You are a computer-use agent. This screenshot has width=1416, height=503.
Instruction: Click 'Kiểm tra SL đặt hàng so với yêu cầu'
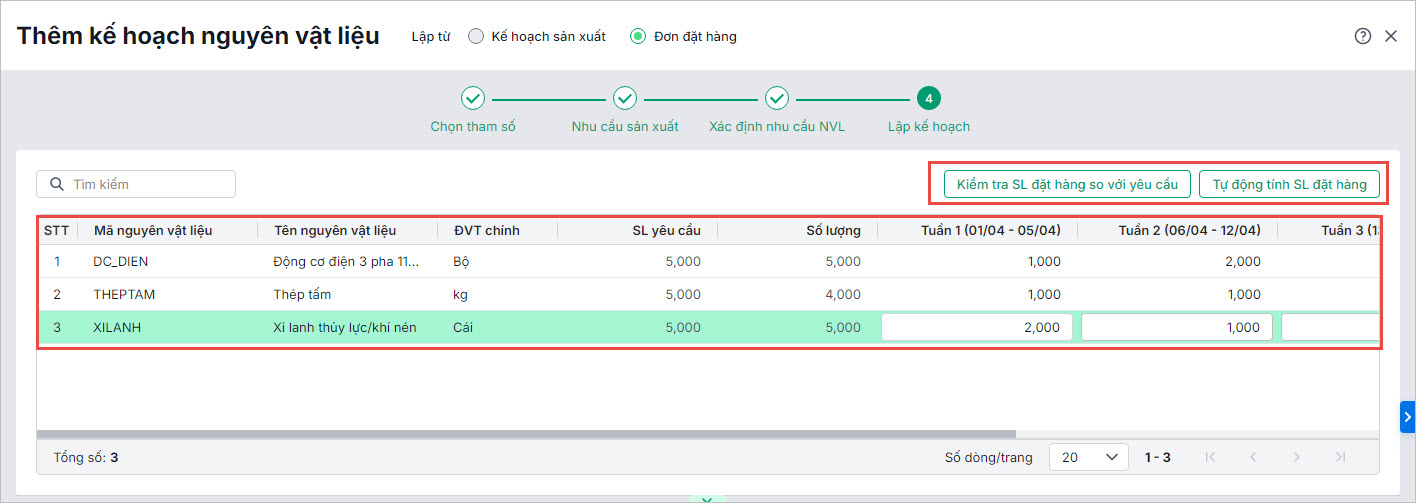1067,184
